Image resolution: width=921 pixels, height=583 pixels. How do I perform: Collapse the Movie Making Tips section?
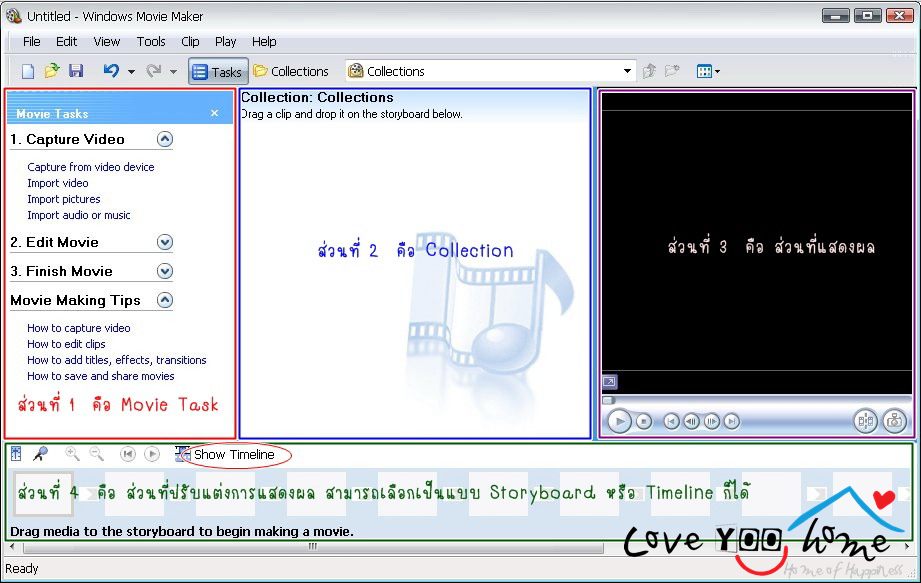(165, 300)
